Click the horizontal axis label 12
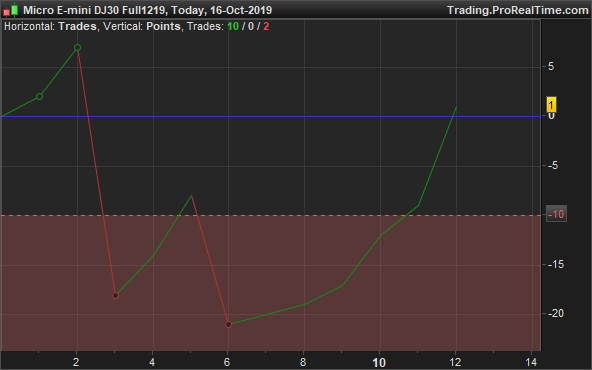Image resolution: width=592 pixels, height=370 pixels. (455, 362)
